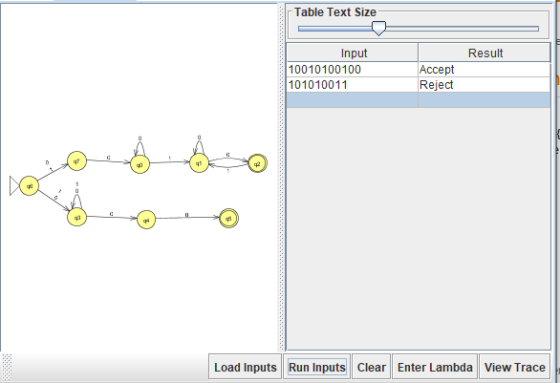This screenshot has height=383, width=560.
Task: Select the input cell 10010100100
Action: coord(352,69)
